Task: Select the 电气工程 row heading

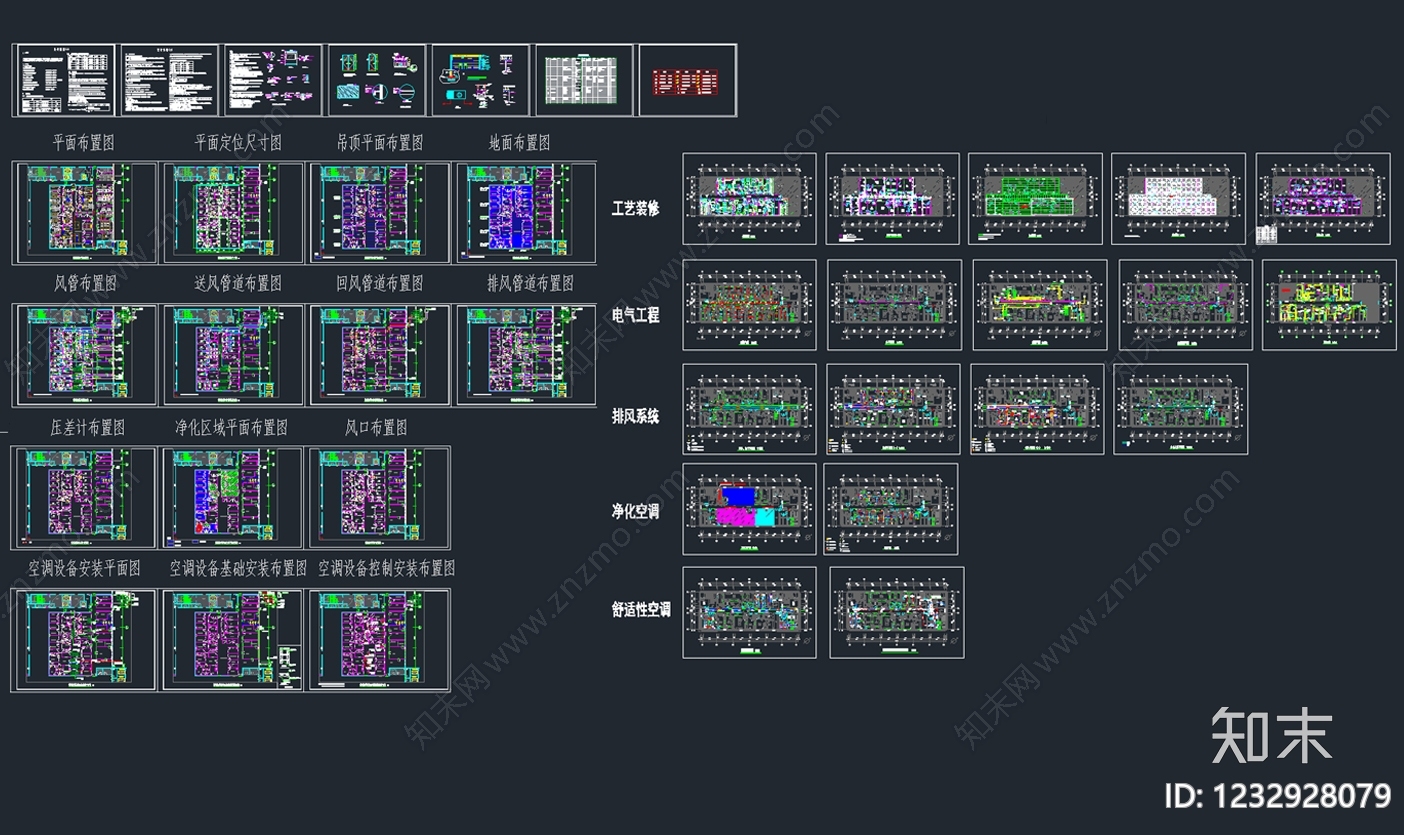Action: coord(636,315)
